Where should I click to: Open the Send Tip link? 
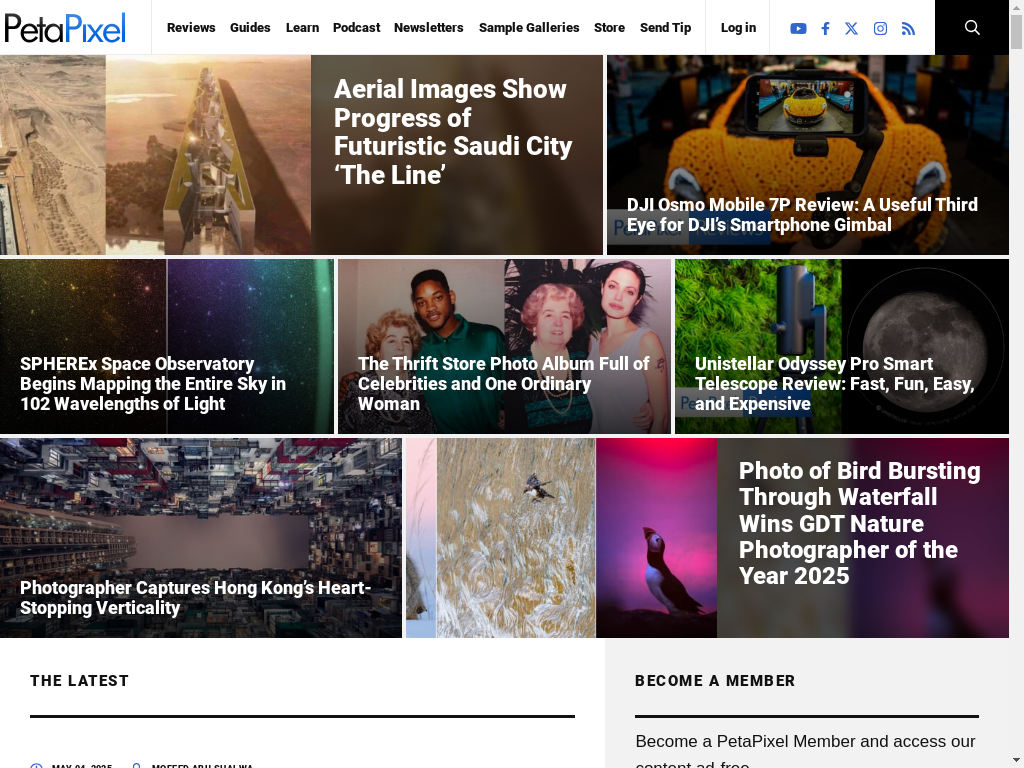665,27
